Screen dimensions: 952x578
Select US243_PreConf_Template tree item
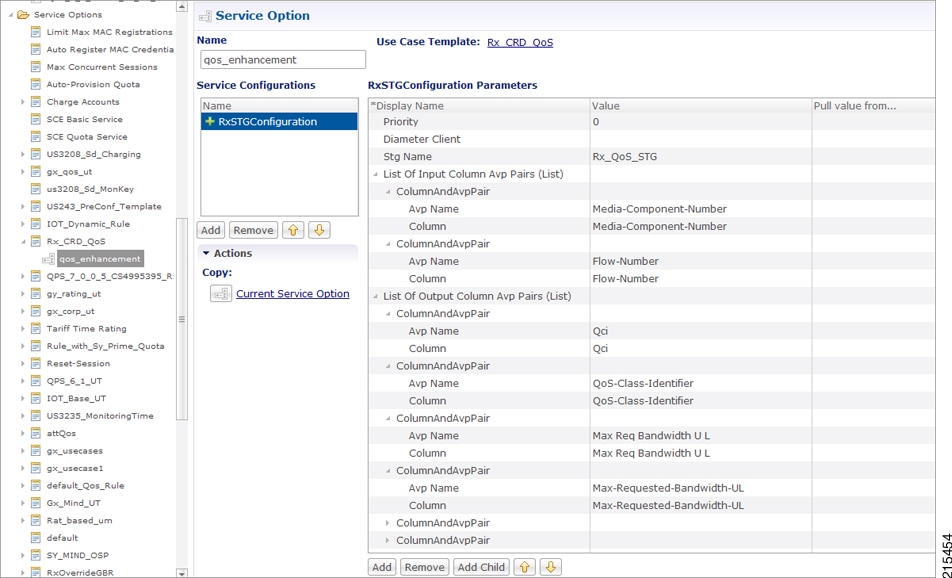[104, 206]
